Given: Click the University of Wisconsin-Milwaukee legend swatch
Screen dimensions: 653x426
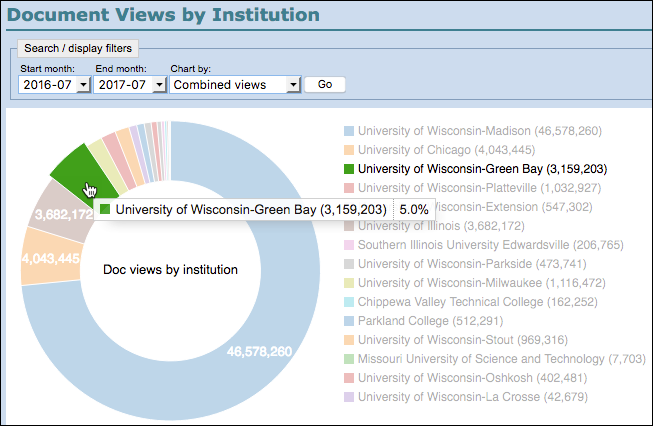Looking at the screenshot, I should (x=349, y=283).
